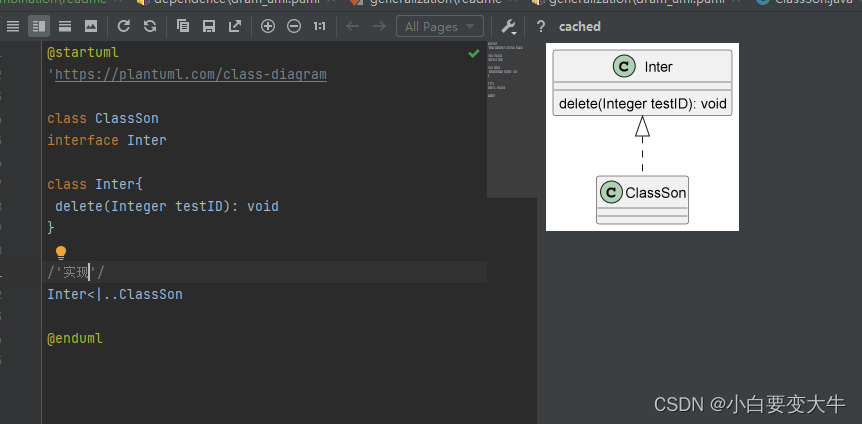Select the ClassSon box in diagram
Viewport: 862px width, 424px height.
point(642,200)
